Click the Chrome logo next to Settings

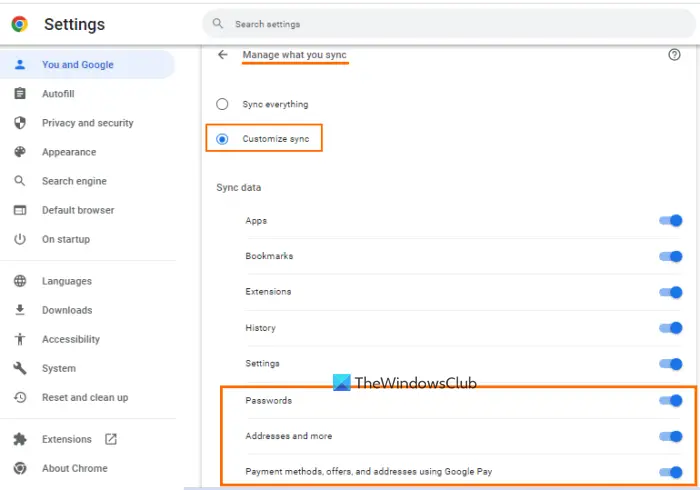[20, 24]
